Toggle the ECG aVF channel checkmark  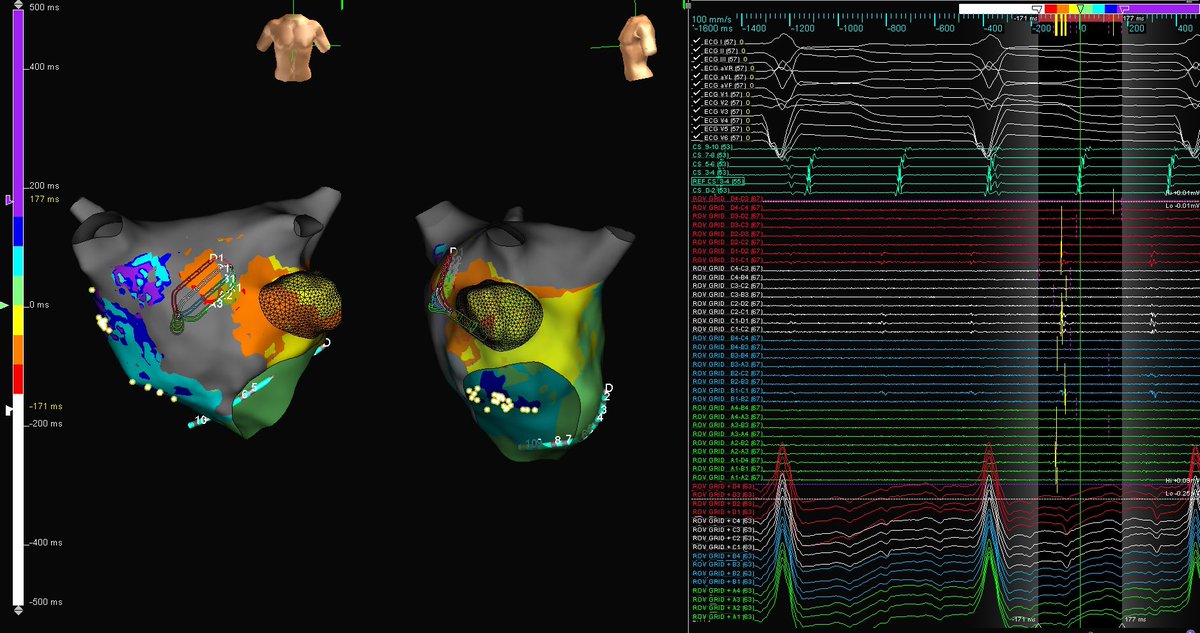coord(695,85)
